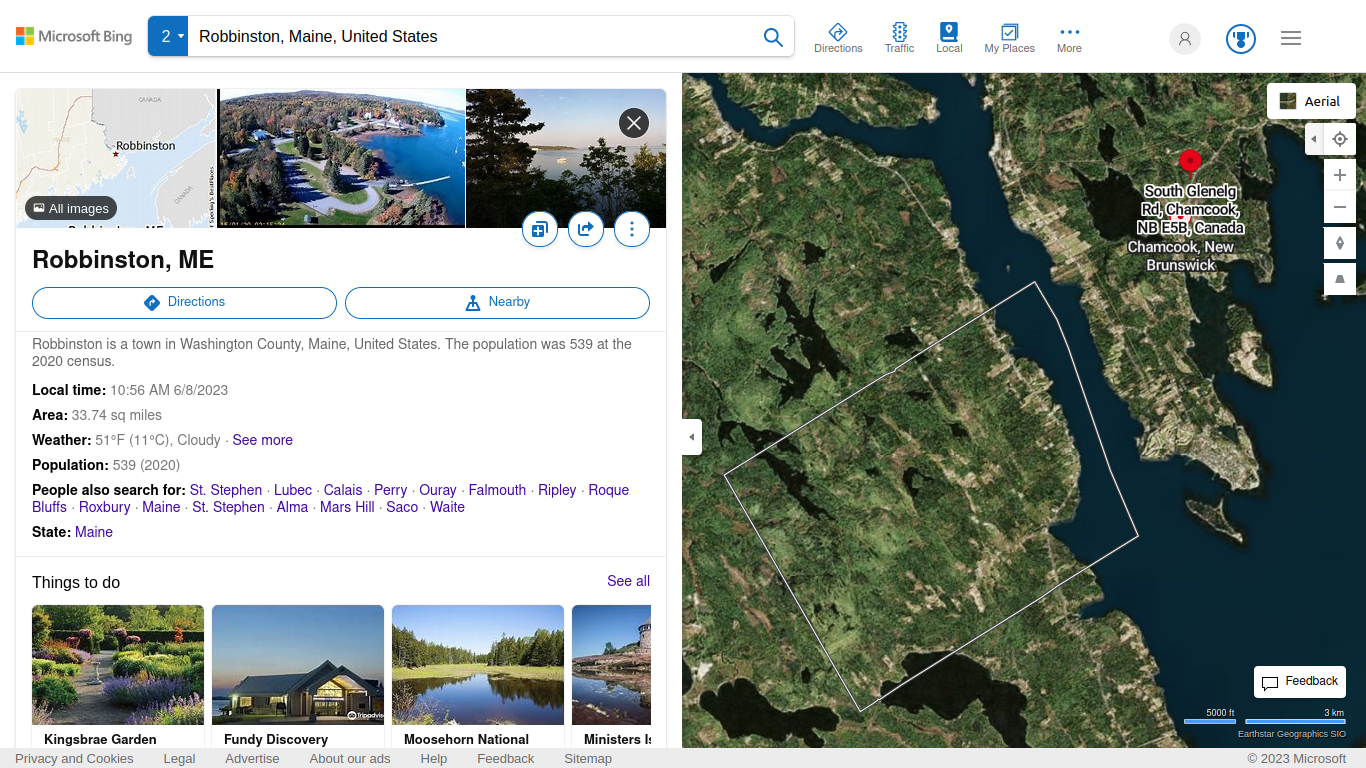Open the sunset trees photo thumbnail

[x=566, y=158]
